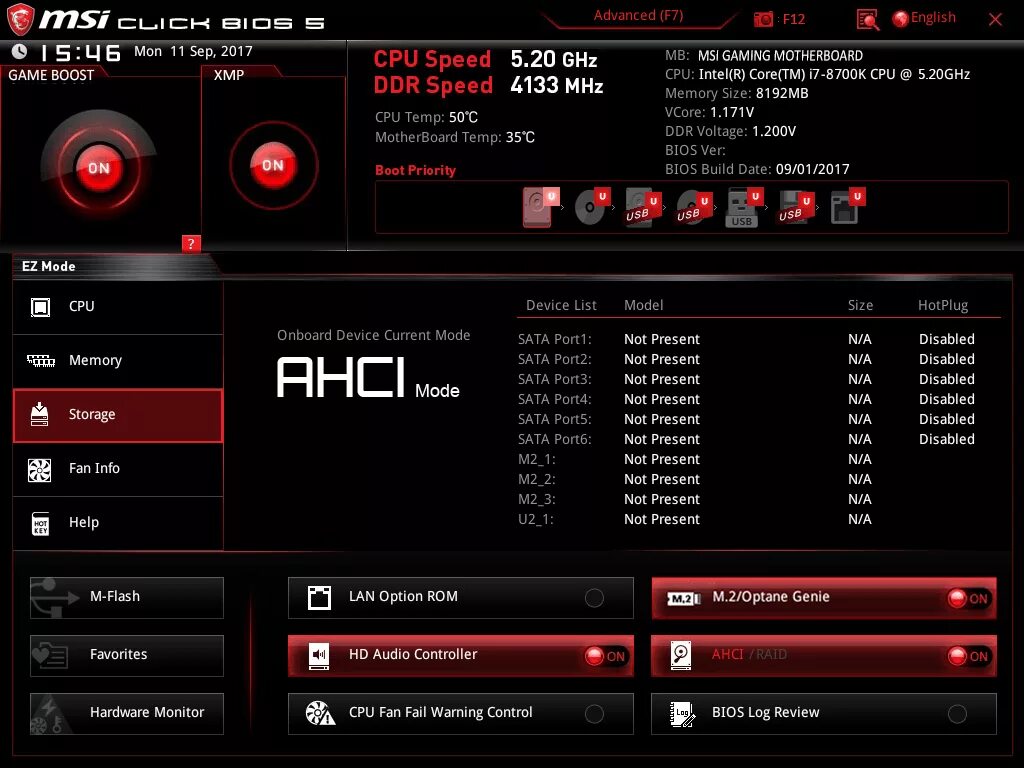
Task: Click the HD Audio Controller speaker icon
Action: pos(319,656)
